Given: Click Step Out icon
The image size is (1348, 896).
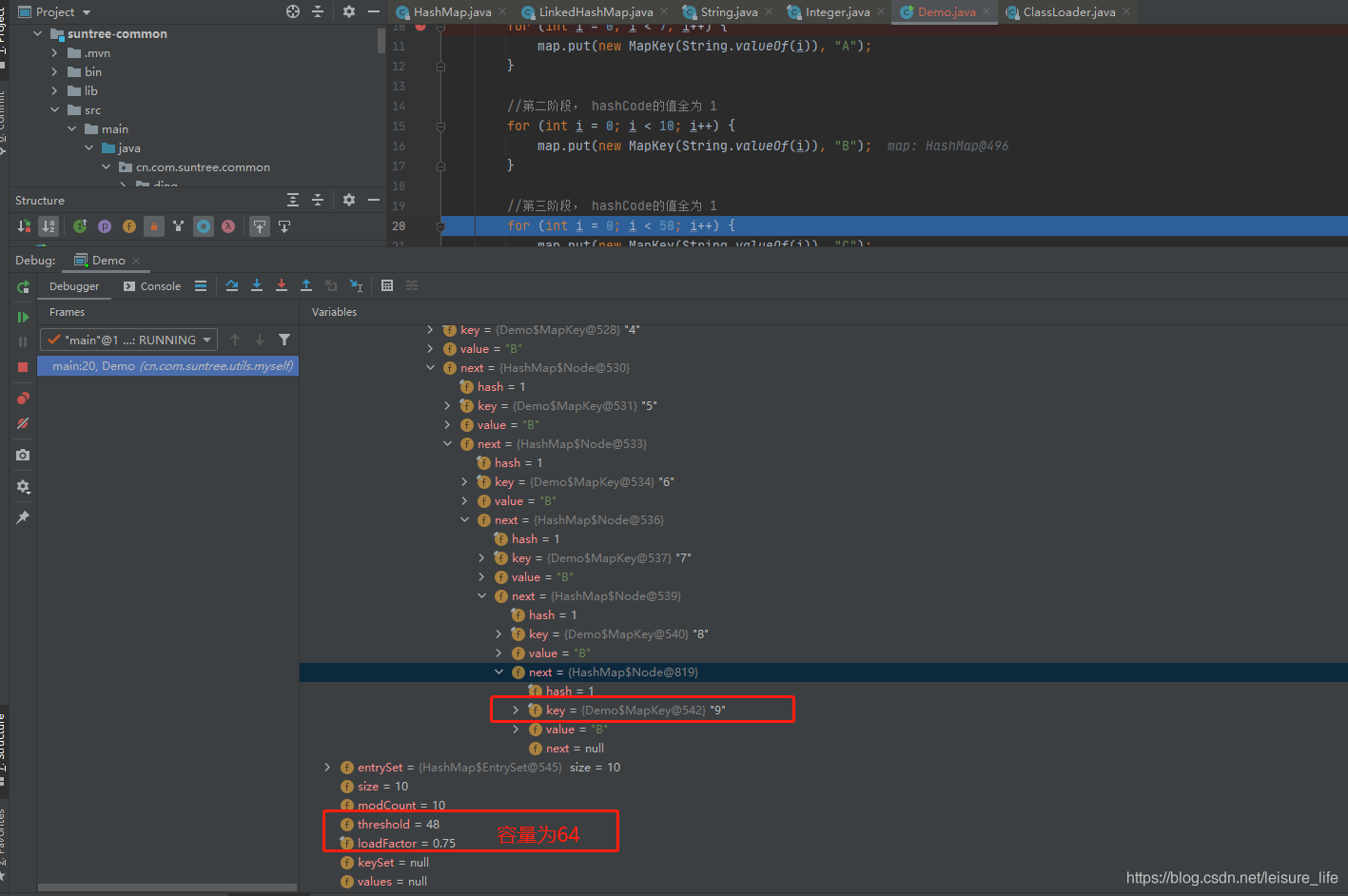Looking at the screenshot, I should click(x=306, y=285).
